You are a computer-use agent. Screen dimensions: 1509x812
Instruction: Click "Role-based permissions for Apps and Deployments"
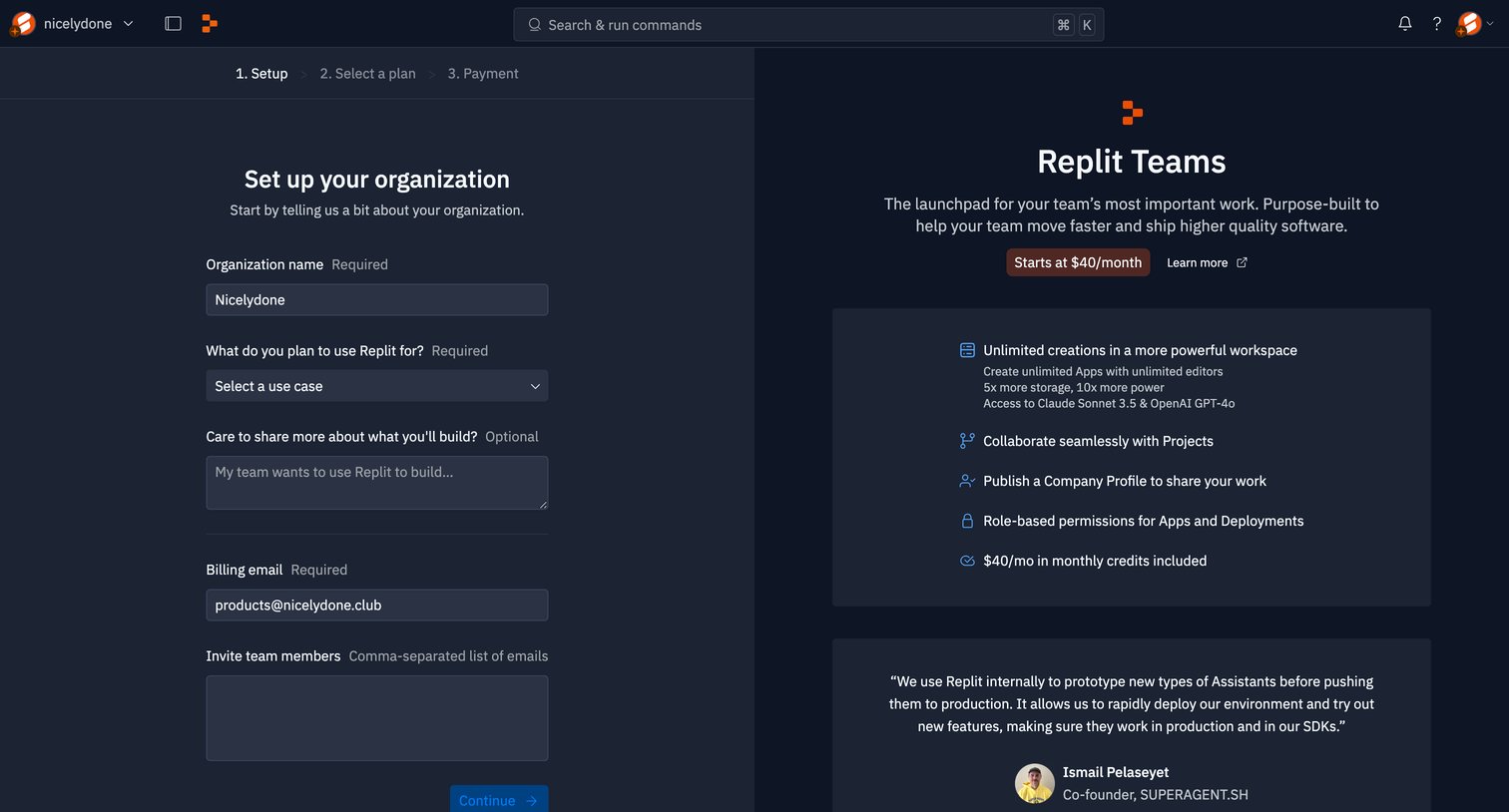[x=1144, y=521]
